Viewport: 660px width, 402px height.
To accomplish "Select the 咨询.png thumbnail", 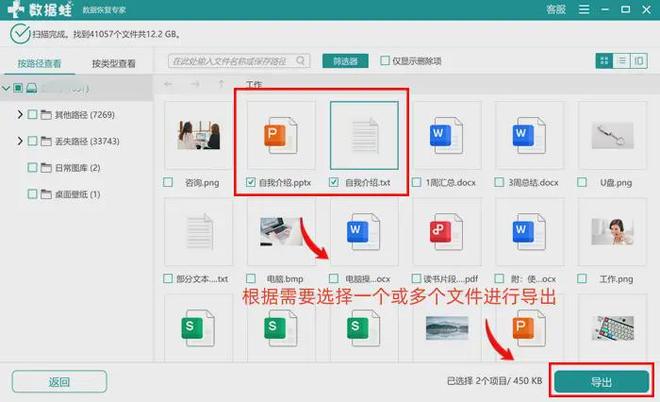I will coord(198,135).
